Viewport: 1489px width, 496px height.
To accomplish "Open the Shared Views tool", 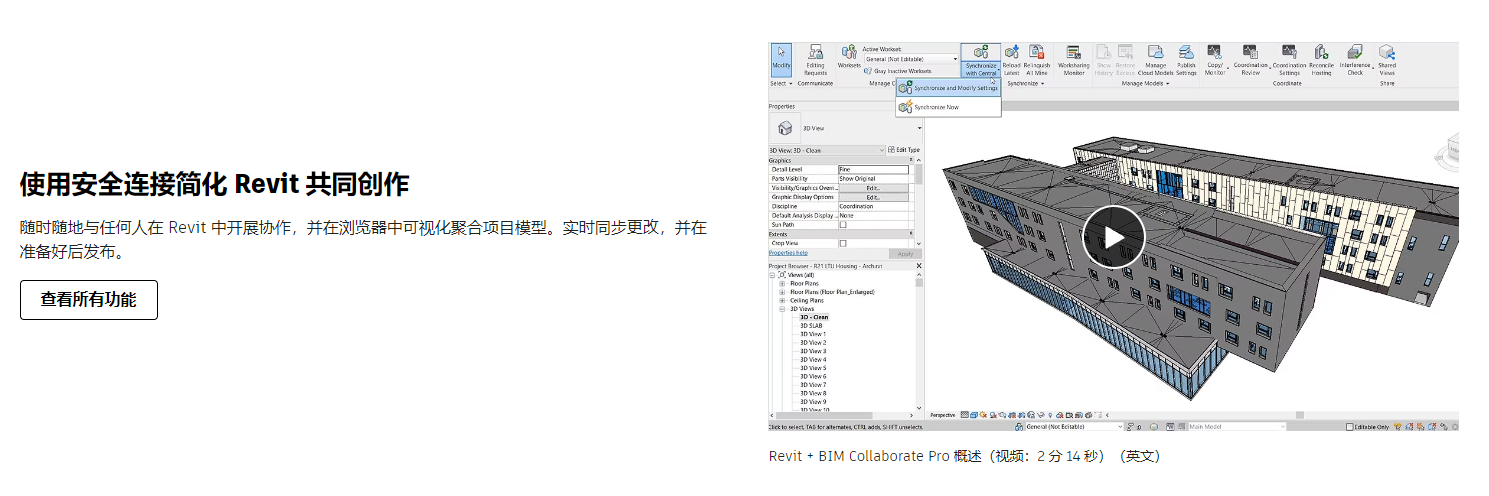I will pos(1387,59).
